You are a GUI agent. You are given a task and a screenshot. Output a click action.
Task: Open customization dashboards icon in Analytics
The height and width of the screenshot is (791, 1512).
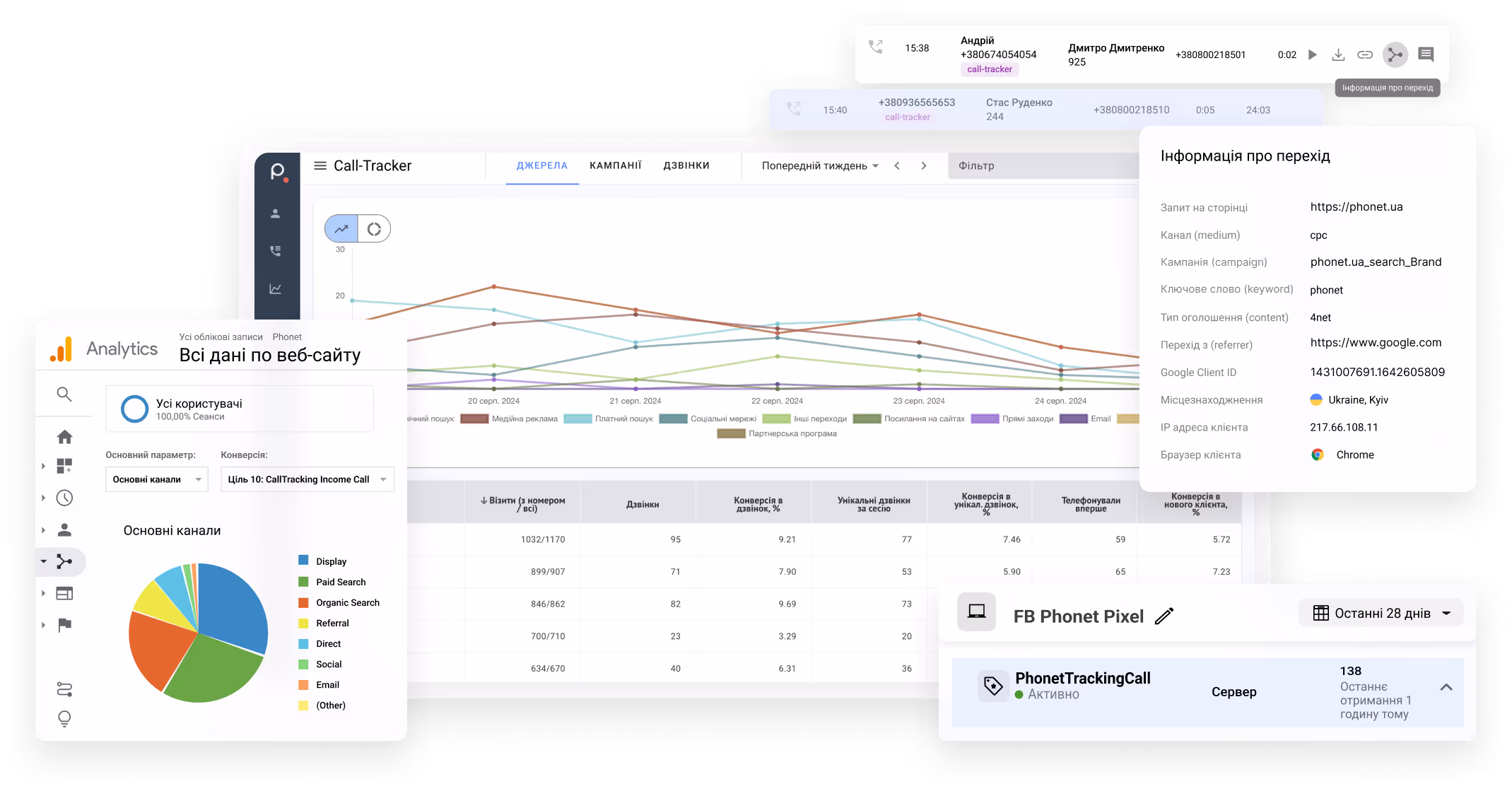click(64, 466)
